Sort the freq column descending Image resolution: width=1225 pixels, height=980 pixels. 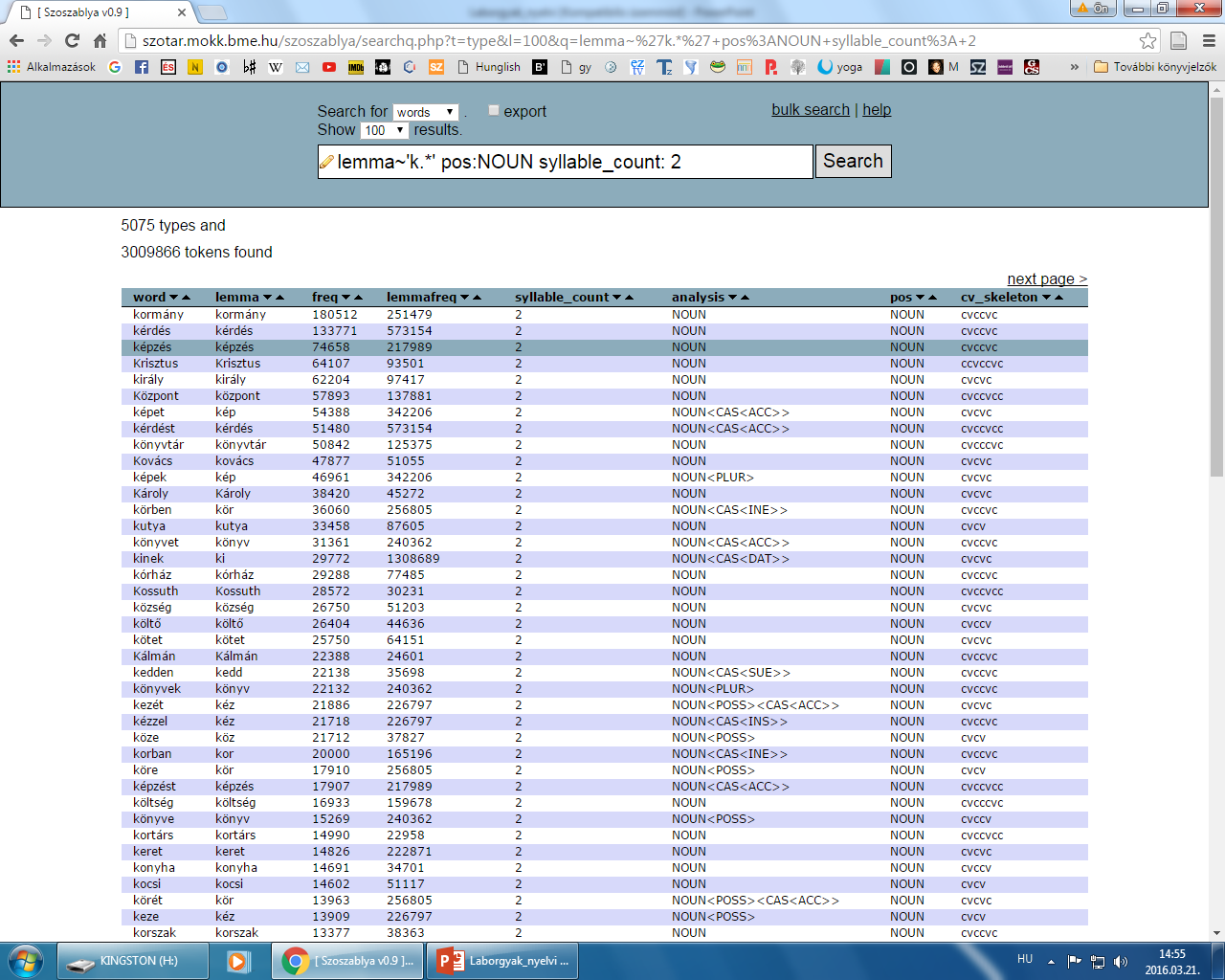[345, 298]
